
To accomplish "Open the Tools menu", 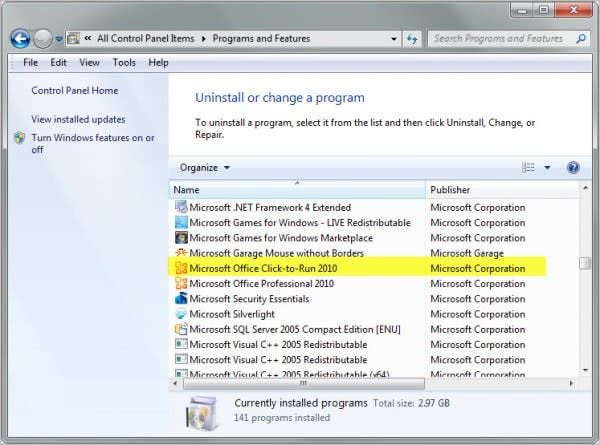I will point(124,62).
